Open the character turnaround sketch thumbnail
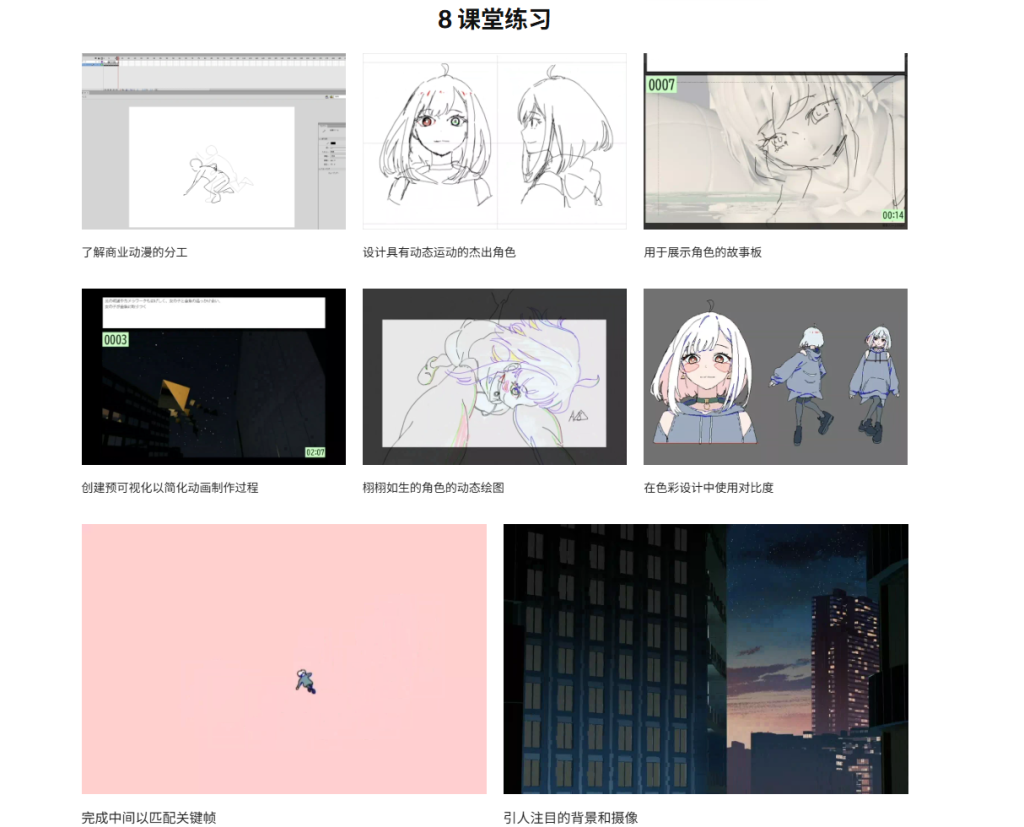This screenshot has width=1024, height=827. click(494, 140)
